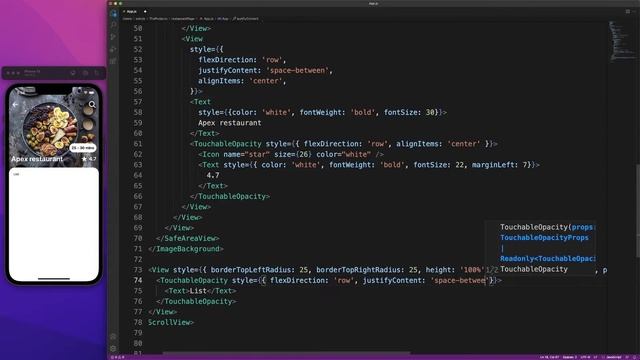Tap the search magnifier in the simulator app
The width and height of the screenshot is (640, 360).
pos(92,104)
